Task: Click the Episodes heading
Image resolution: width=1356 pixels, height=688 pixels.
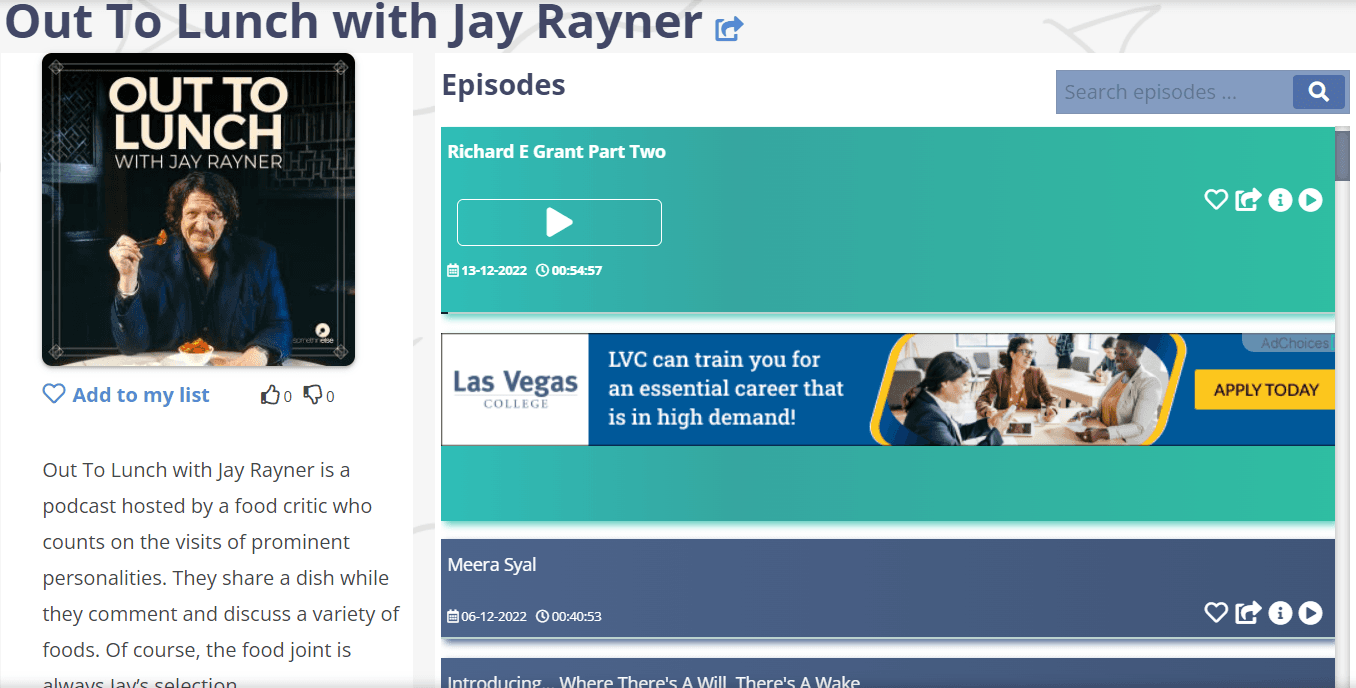Action: coord(503,85)
